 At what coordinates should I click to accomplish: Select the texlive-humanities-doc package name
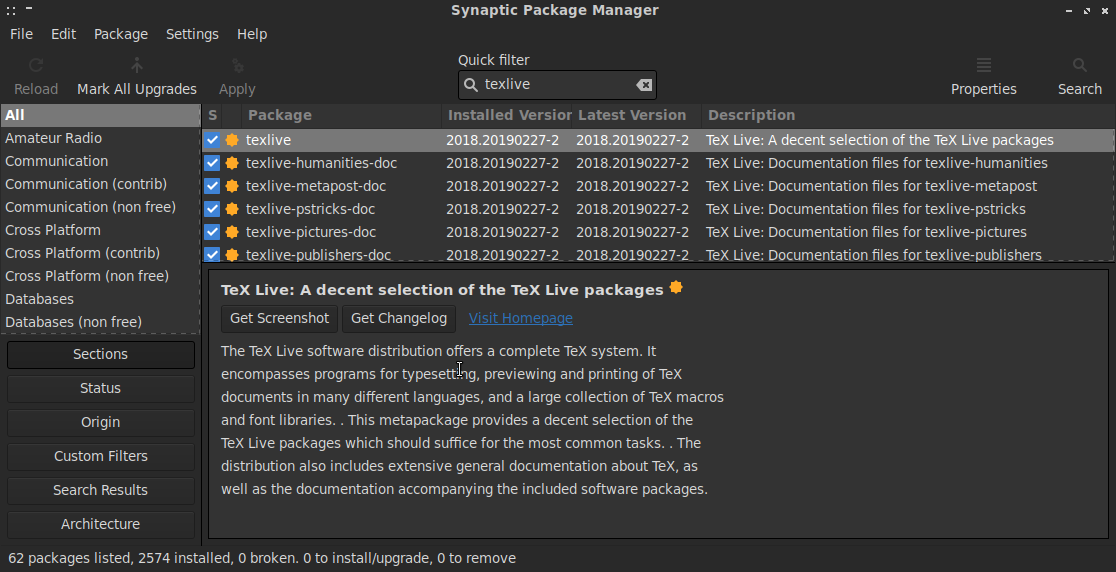pyautogui.click(x=321, y=163)
